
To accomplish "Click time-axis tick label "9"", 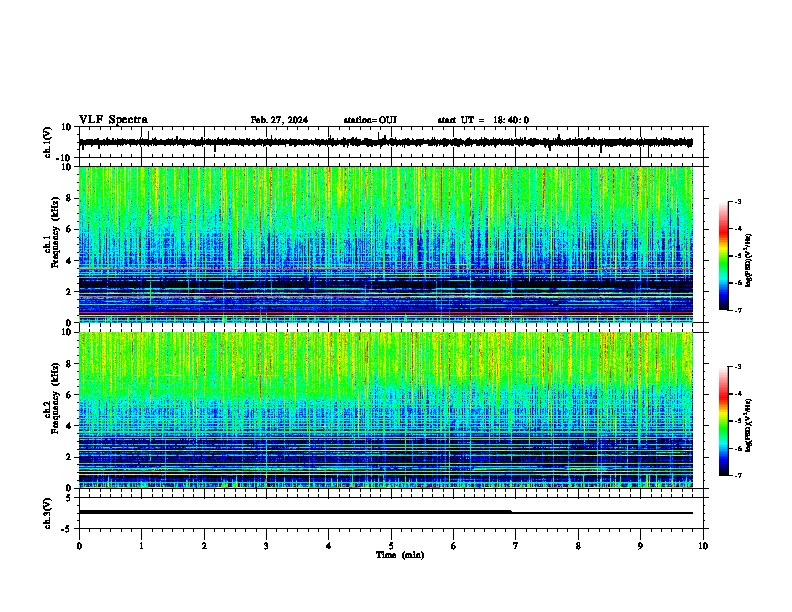I will (x=640, y=546).
